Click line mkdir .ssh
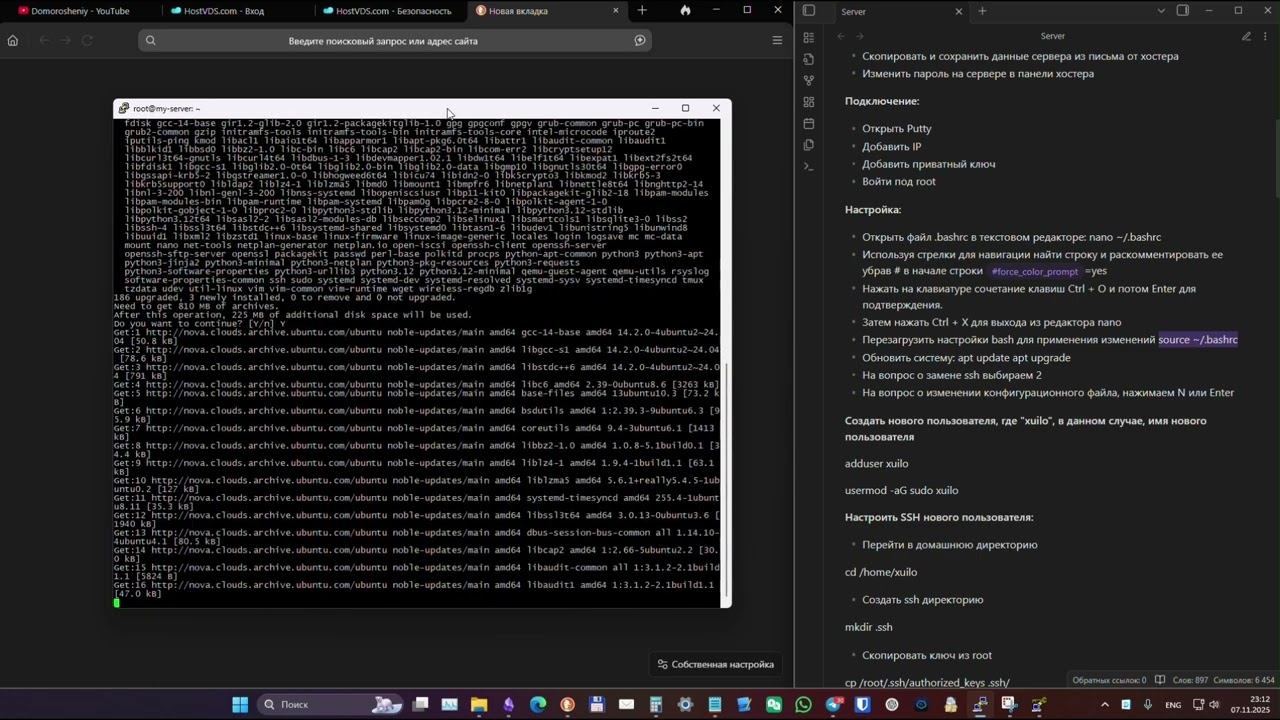 (868, 627)
